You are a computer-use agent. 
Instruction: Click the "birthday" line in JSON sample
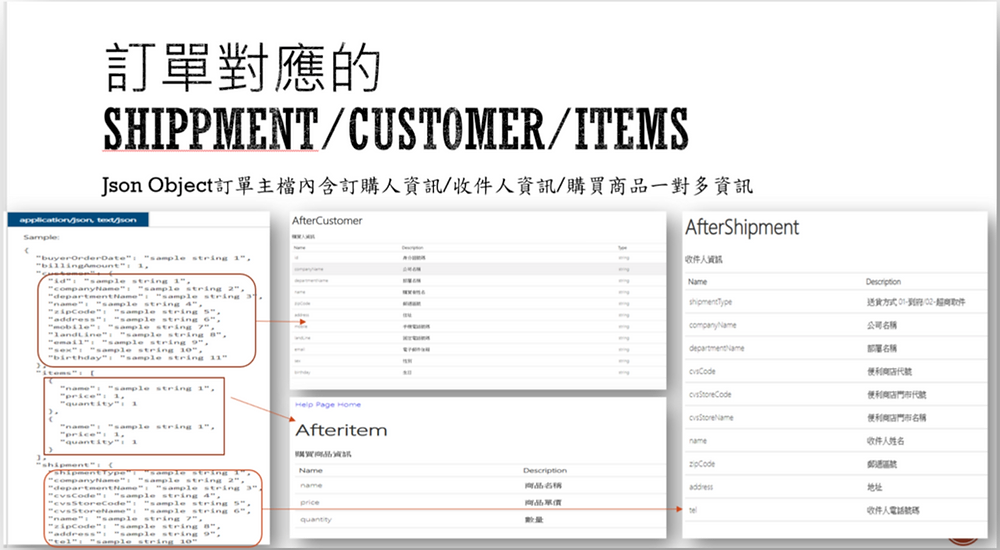[137, 357]
